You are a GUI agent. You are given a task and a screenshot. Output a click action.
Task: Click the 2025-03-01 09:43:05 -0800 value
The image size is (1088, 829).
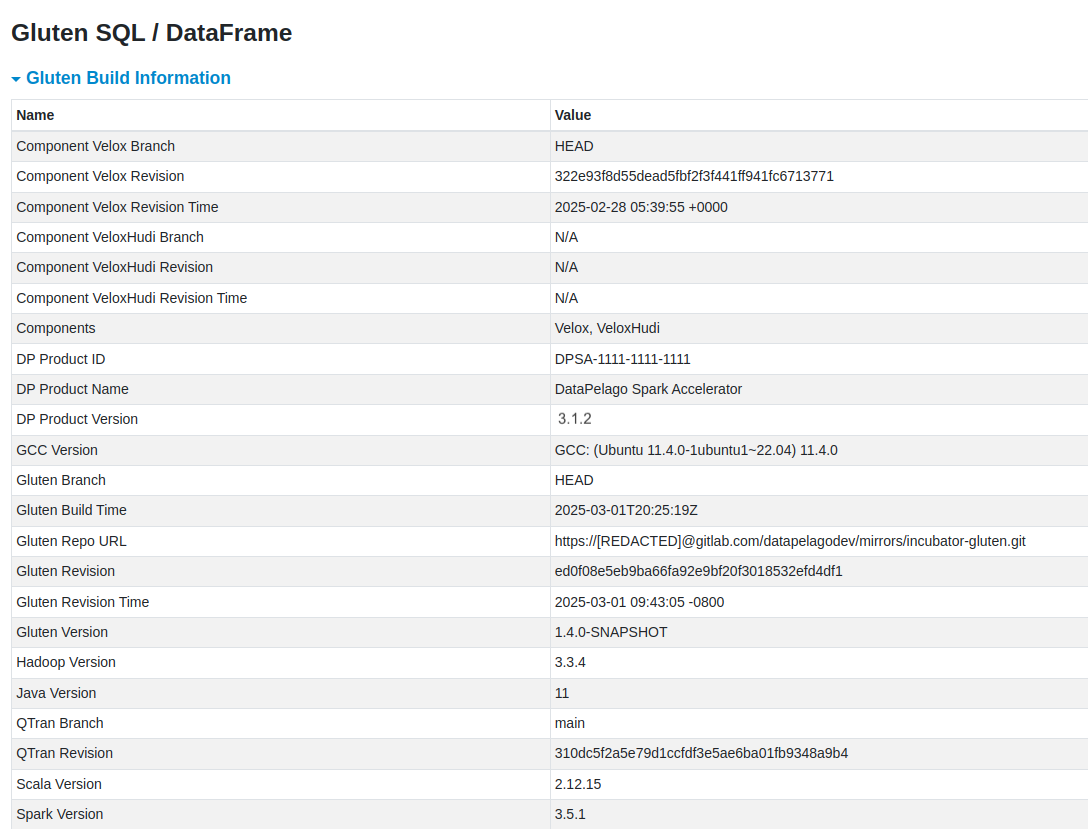coord(639,602)
